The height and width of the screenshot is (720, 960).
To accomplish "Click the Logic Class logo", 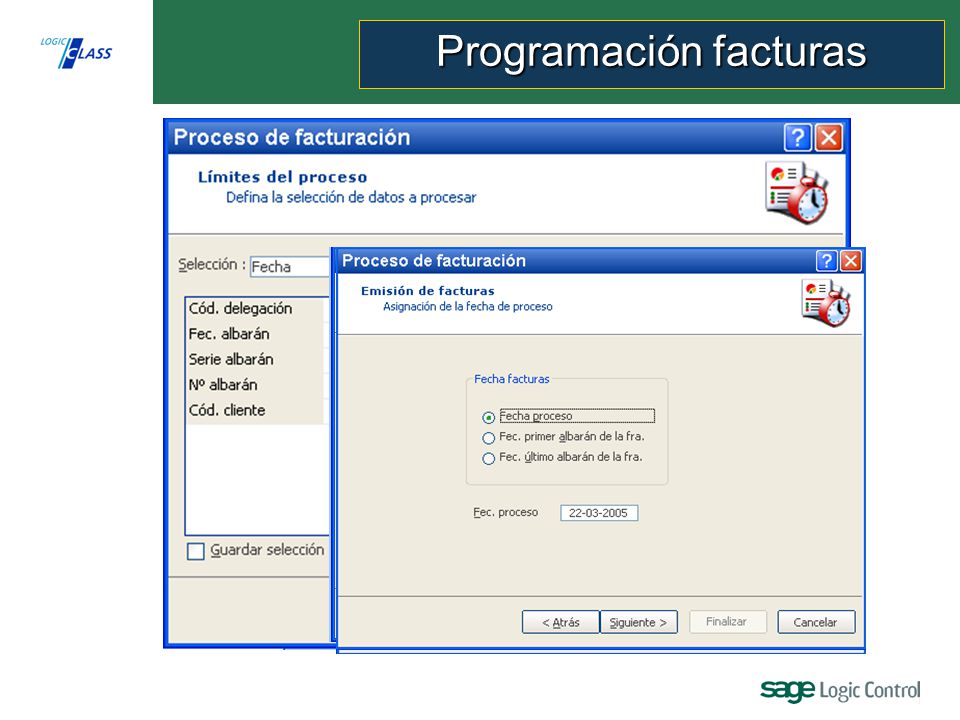I will click(x=76, y=52).
